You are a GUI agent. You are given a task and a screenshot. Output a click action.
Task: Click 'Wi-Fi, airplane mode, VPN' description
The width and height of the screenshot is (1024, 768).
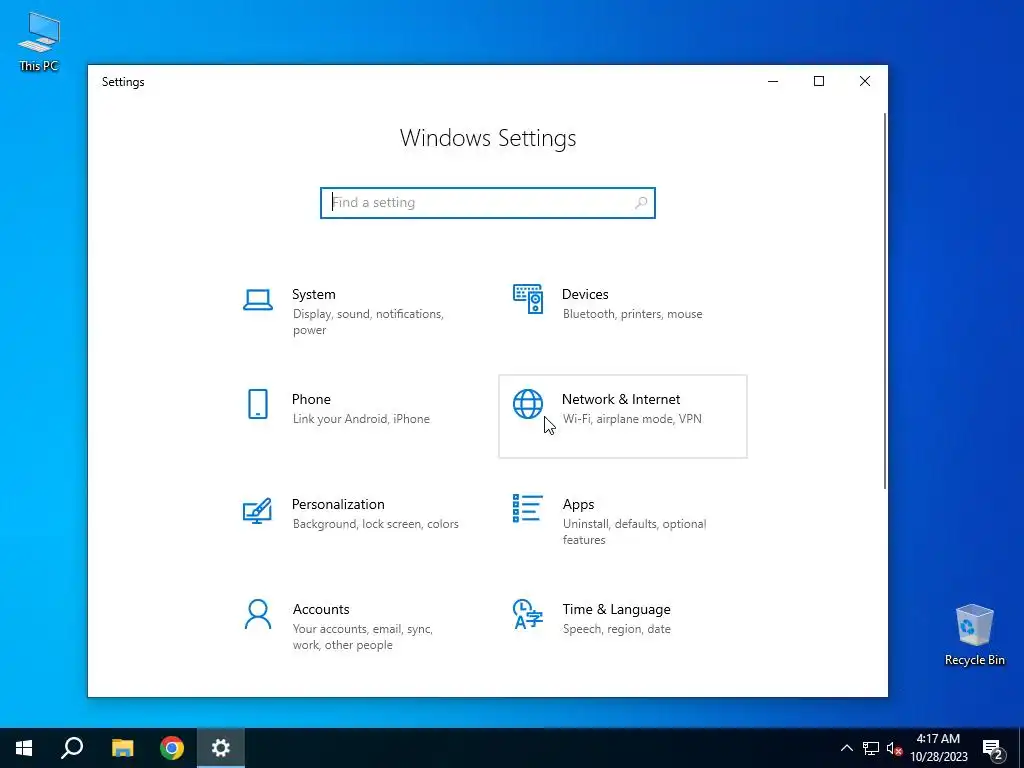(632, 419)
